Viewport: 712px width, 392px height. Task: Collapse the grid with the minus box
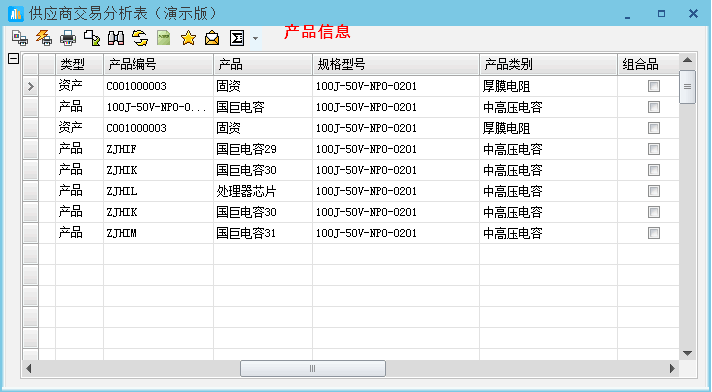click(14, 59)
